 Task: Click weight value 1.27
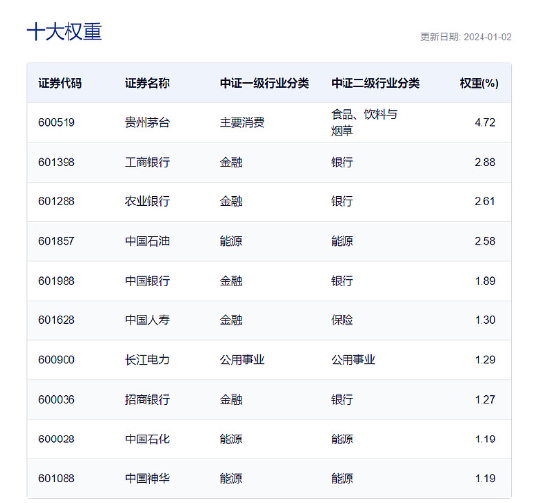tap(485, 400)
